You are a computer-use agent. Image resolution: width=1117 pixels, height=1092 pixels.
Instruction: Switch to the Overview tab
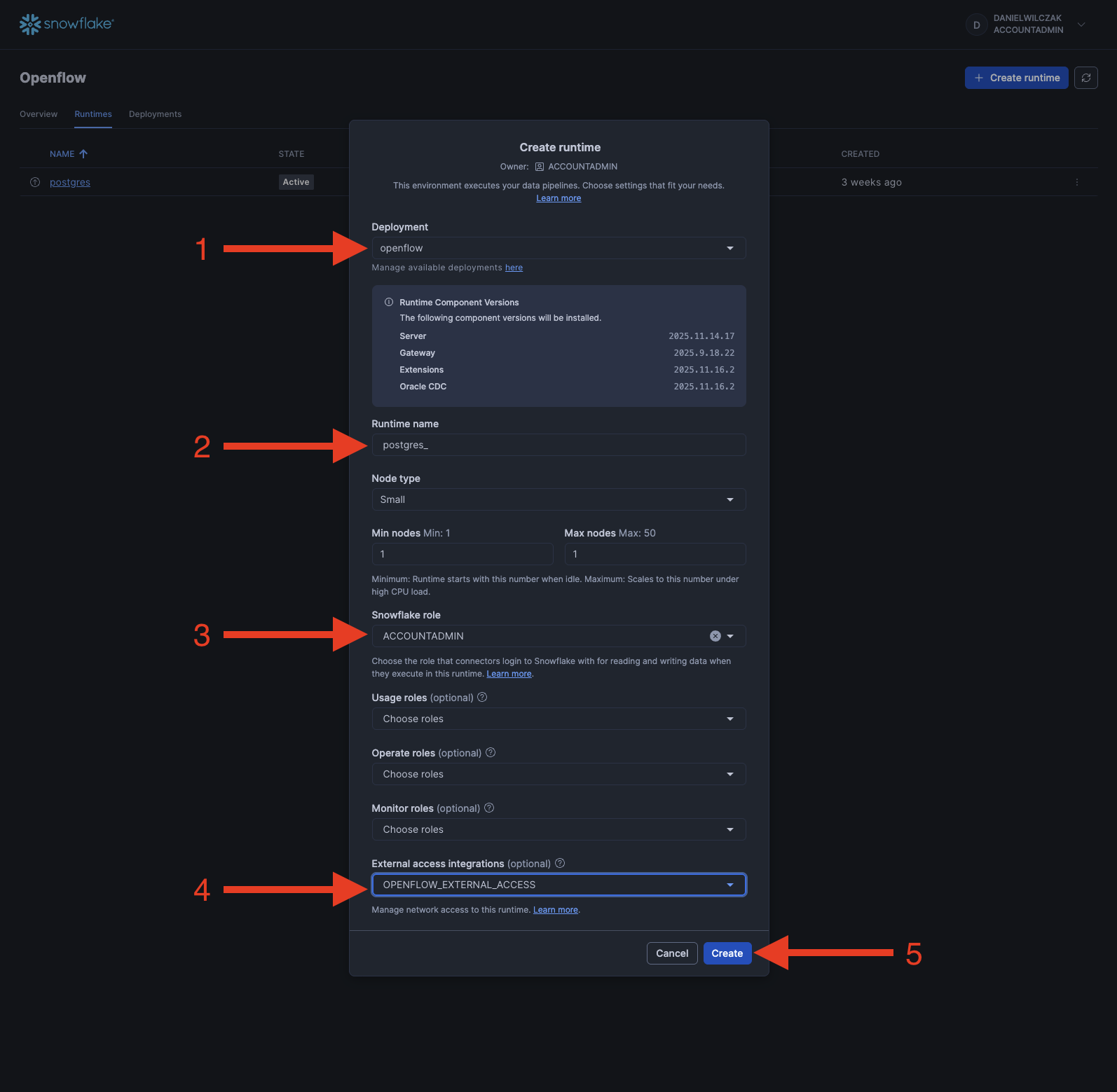coord(39,114)
